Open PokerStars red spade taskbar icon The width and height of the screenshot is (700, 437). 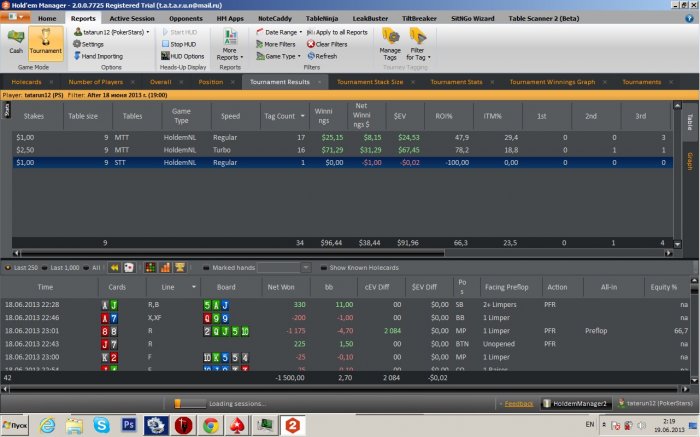[238, 425]
